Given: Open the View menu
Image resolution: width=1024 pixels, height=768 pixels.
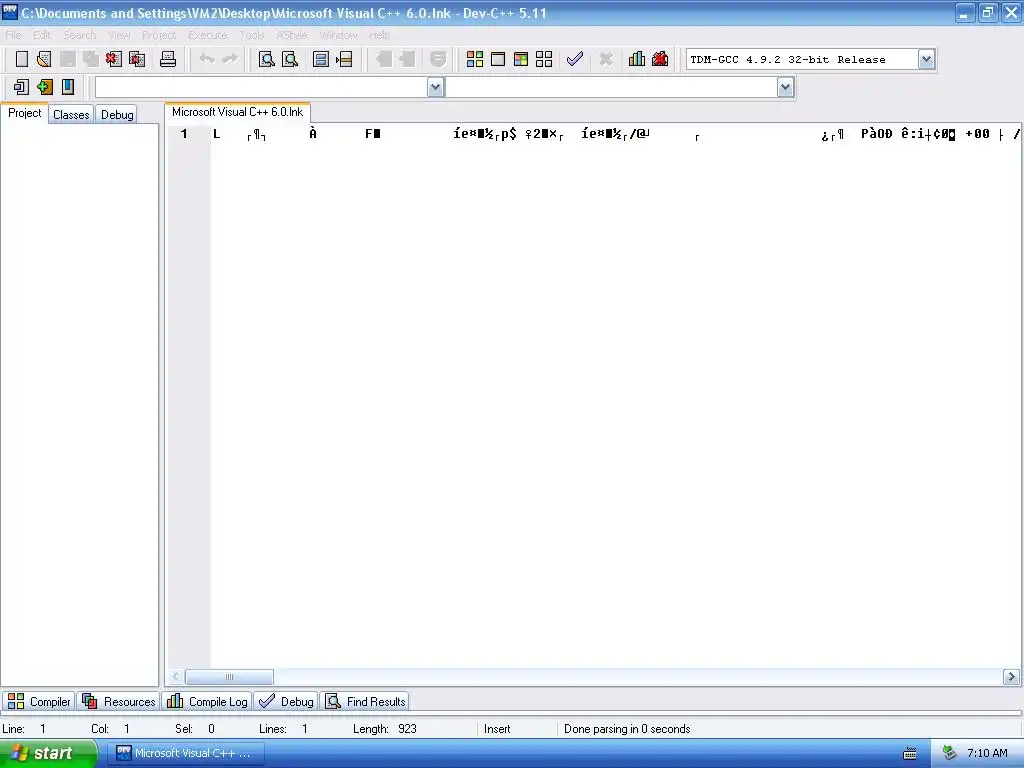Looking at the screenshot, I should click(x=119, y=35).
